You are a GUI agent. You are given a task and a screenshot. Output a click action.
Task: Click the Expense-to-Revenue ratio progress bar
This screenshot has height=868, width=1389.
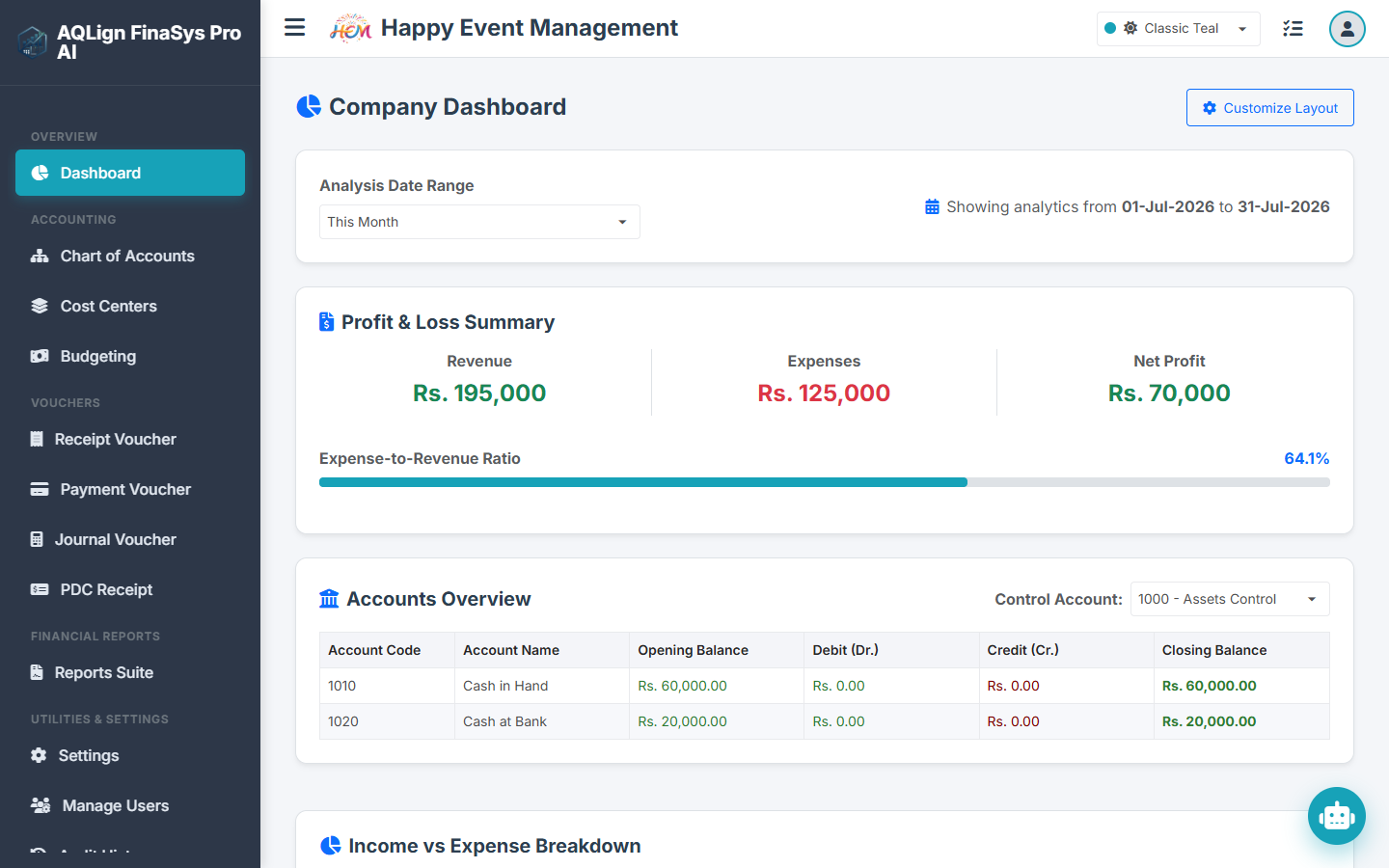point(825,482)
